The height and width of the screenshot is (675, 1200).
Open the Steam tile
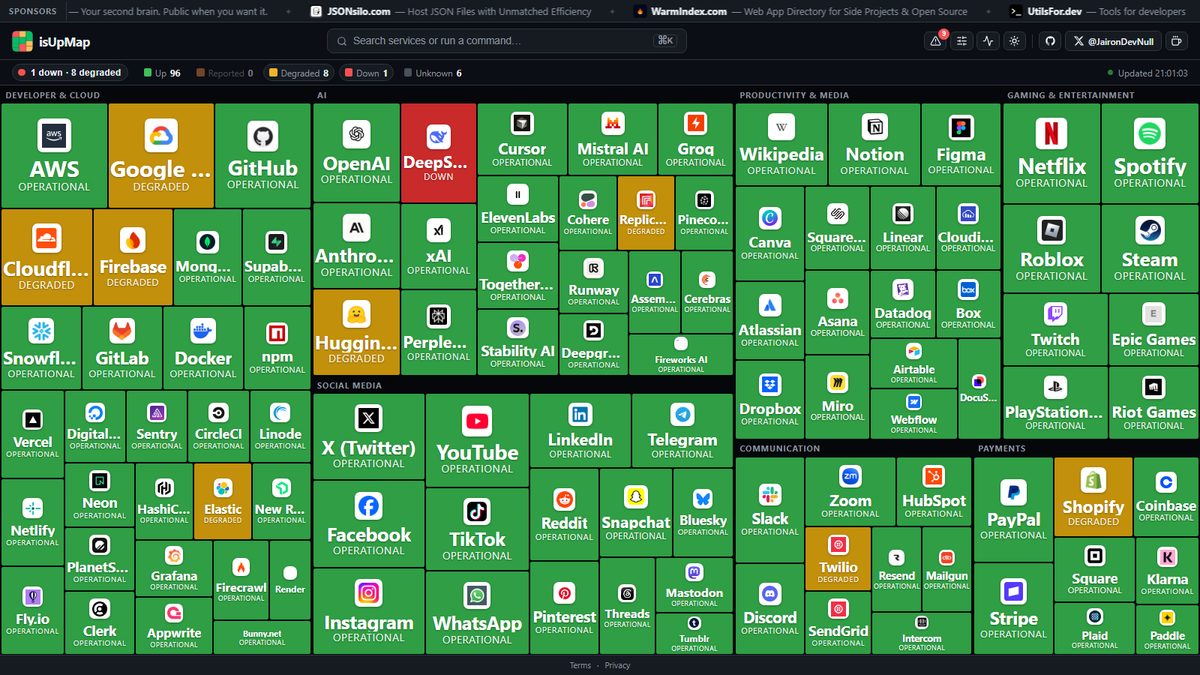coord(1150,248)
